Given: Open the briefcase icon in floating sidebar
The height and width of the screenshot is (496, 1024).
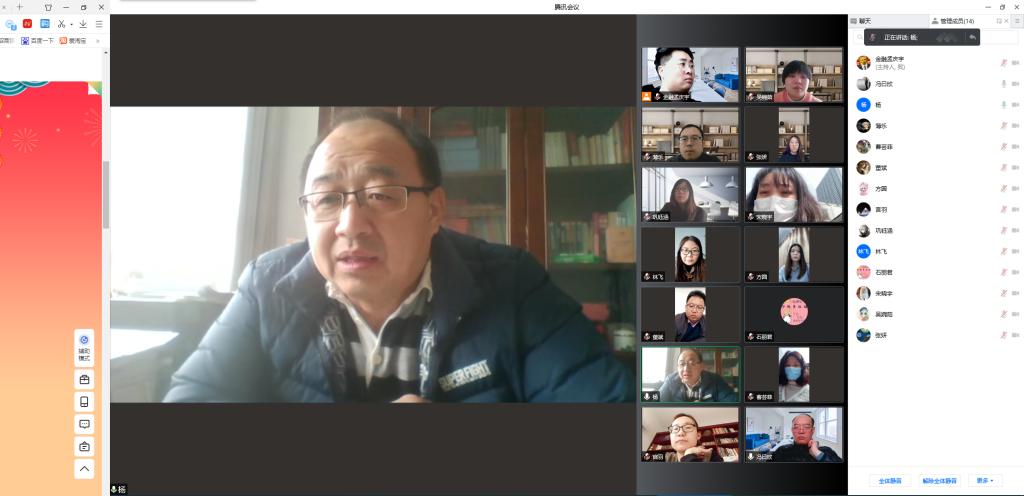Looking at the screenshot, I should (x=85, y=380).
